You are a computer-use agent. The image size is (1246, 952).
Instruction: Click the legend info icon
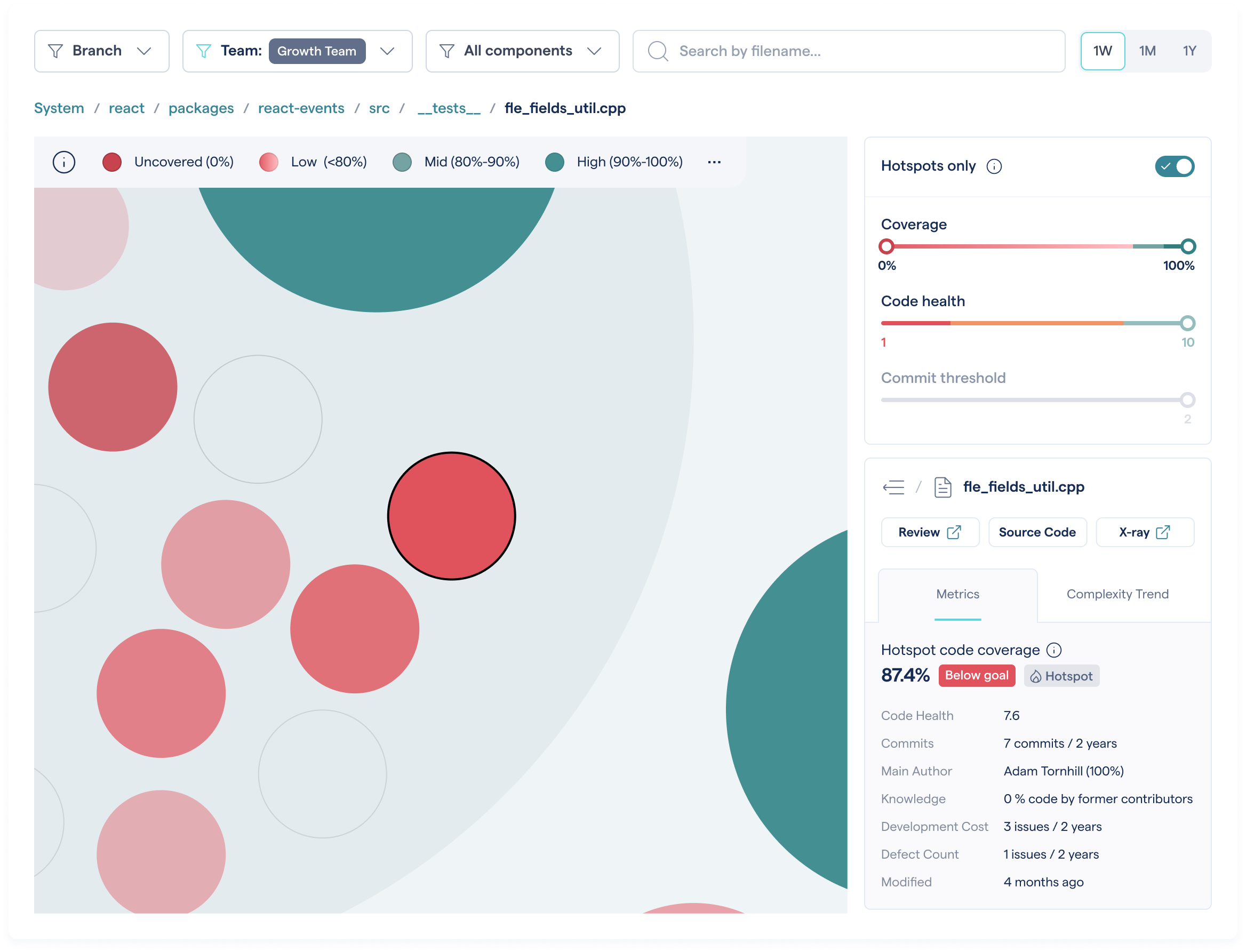[x=64, y=162]
